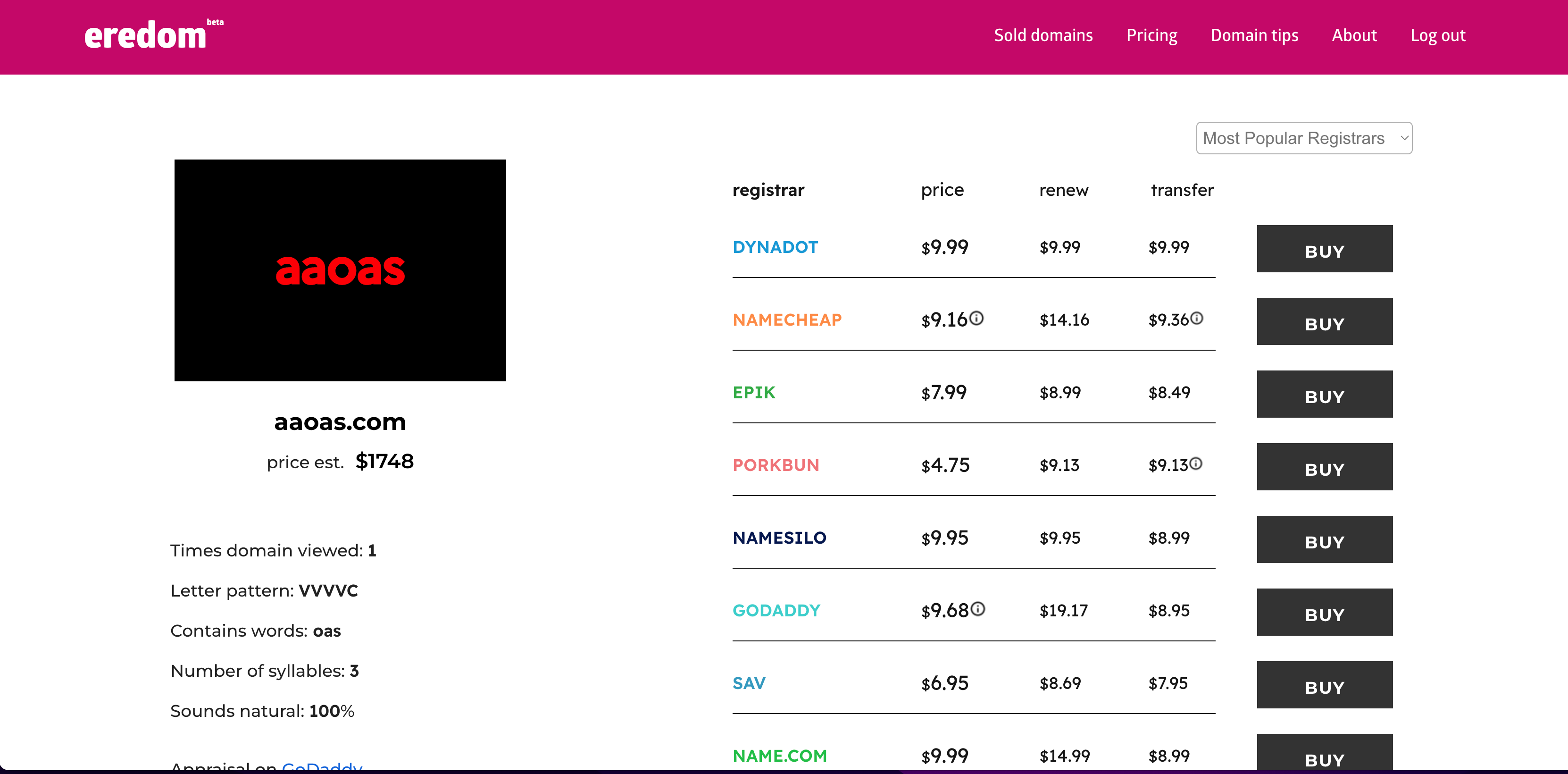Click info icon beside Namecheap transfer $9.36
Screen dimensions: 1568x774
pyautogui.click(x=1197, y=318)
